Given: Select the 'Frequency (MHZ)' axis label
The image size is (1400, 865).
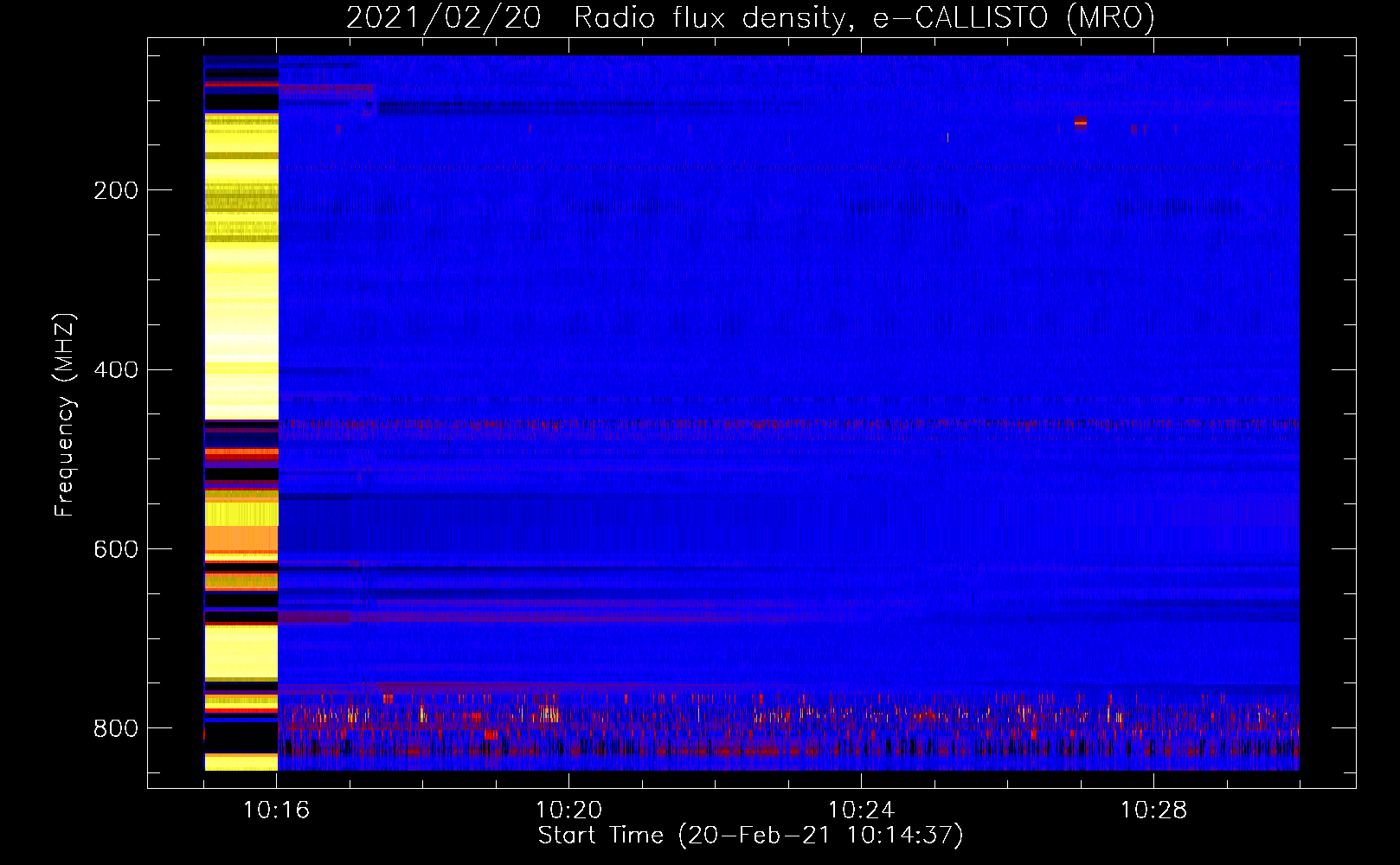Looking at the screenshot, I should tap(65, 415).
